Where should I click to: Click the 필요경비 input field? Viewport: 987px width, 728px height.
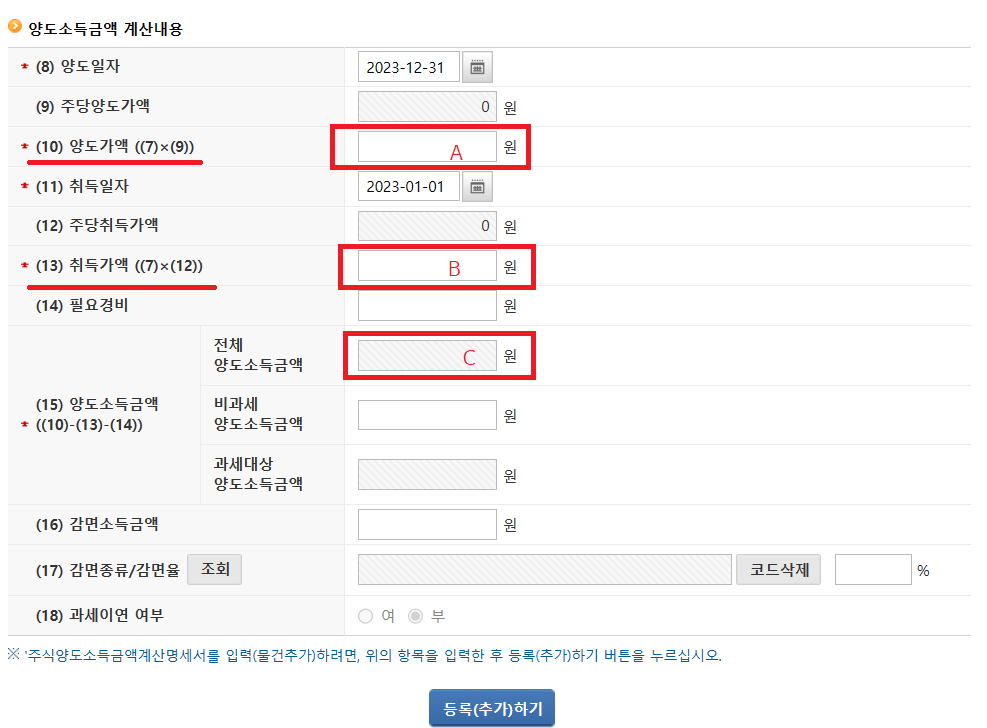(427, 305)
